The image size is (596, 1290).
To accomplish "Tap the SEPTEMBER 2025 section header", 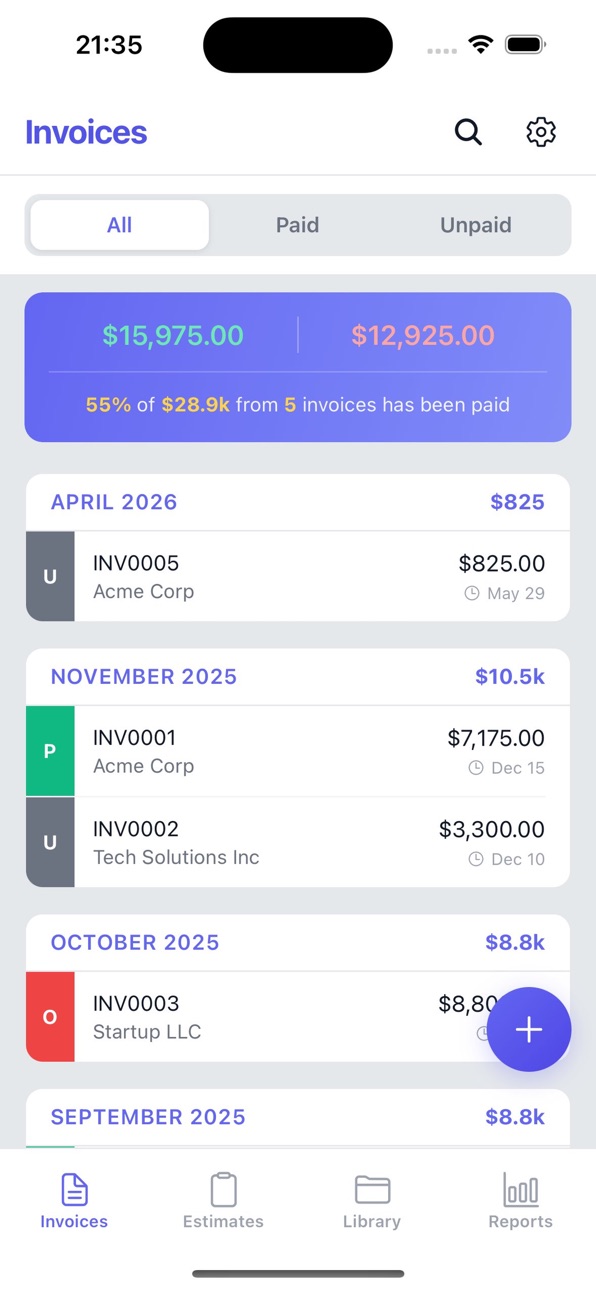I will (298, 1118).
